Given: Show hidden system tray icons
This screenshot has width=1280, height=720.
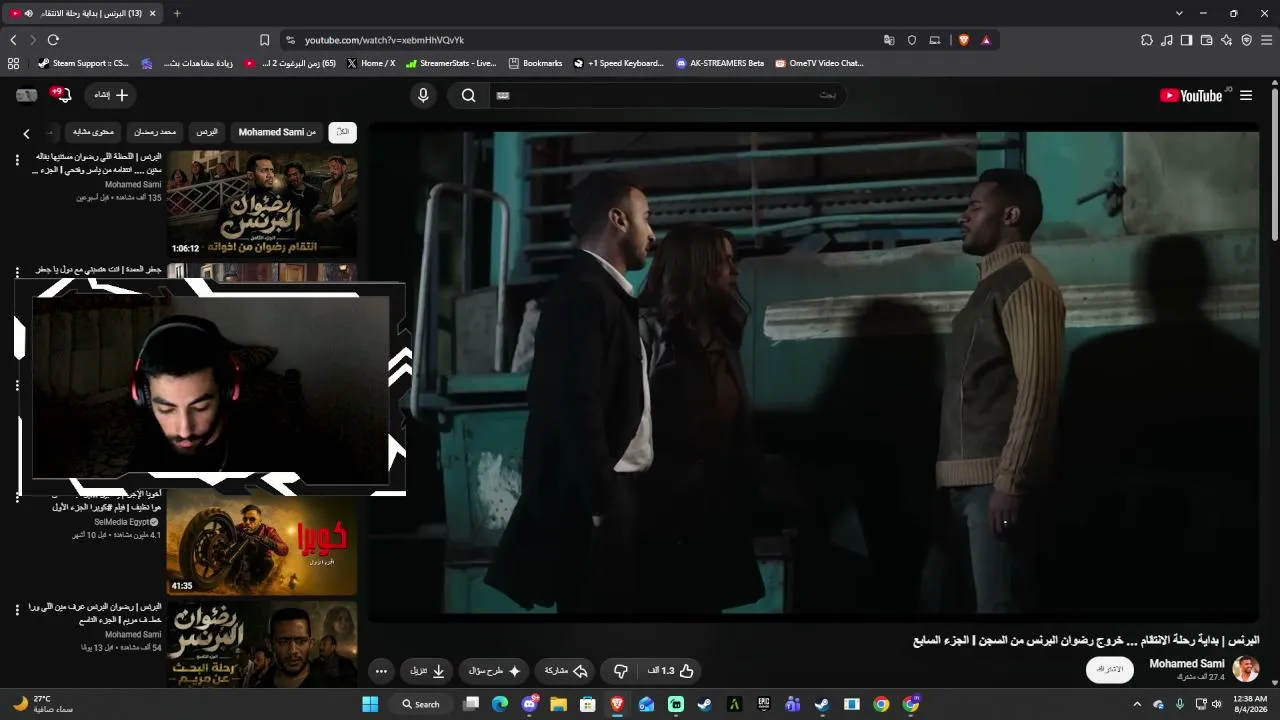Looking at the screenshot, I should 1137,704.
